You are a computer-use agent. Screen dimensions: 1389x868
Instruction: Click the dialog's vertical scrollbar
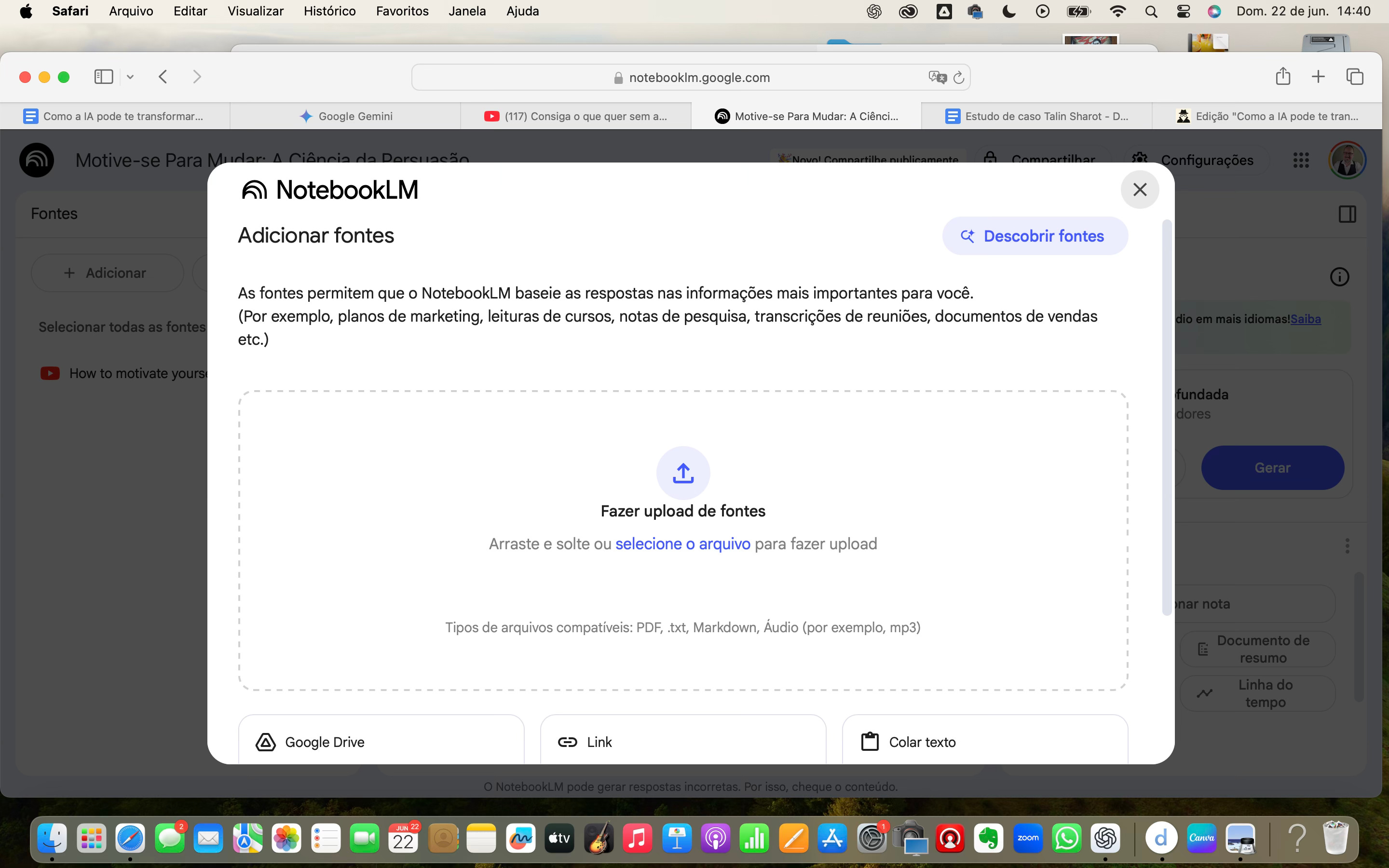coord(1166,417)
